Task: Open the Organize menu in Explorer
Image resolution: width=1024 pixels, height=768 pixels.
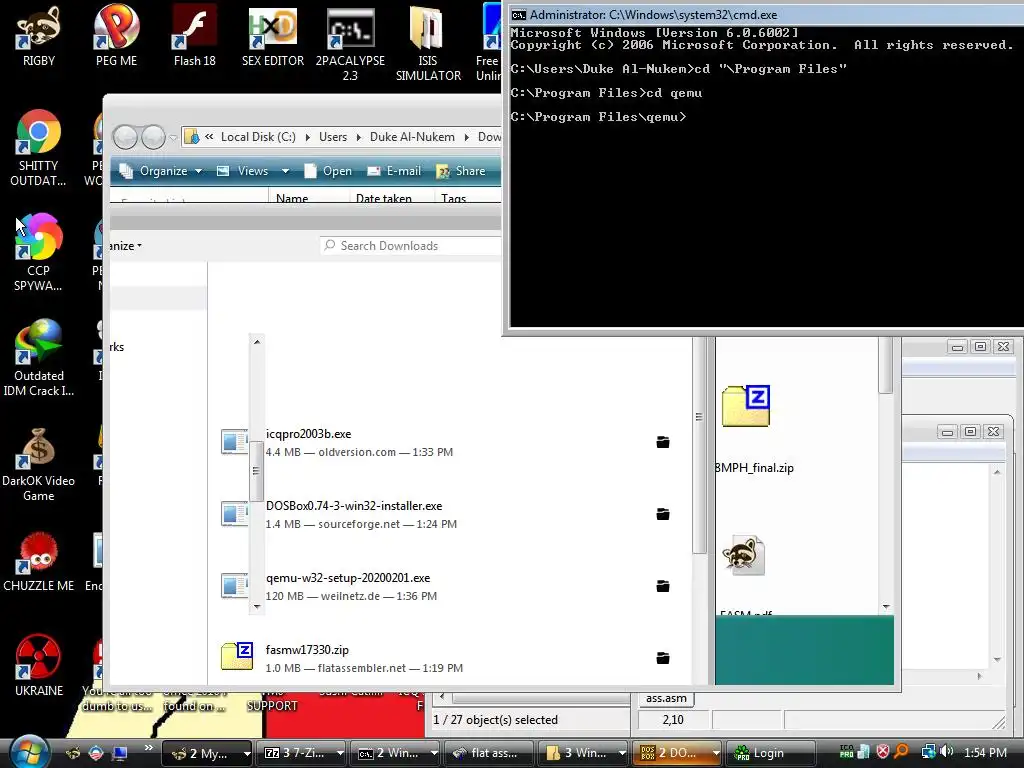Action: click(x=161, y=171)
